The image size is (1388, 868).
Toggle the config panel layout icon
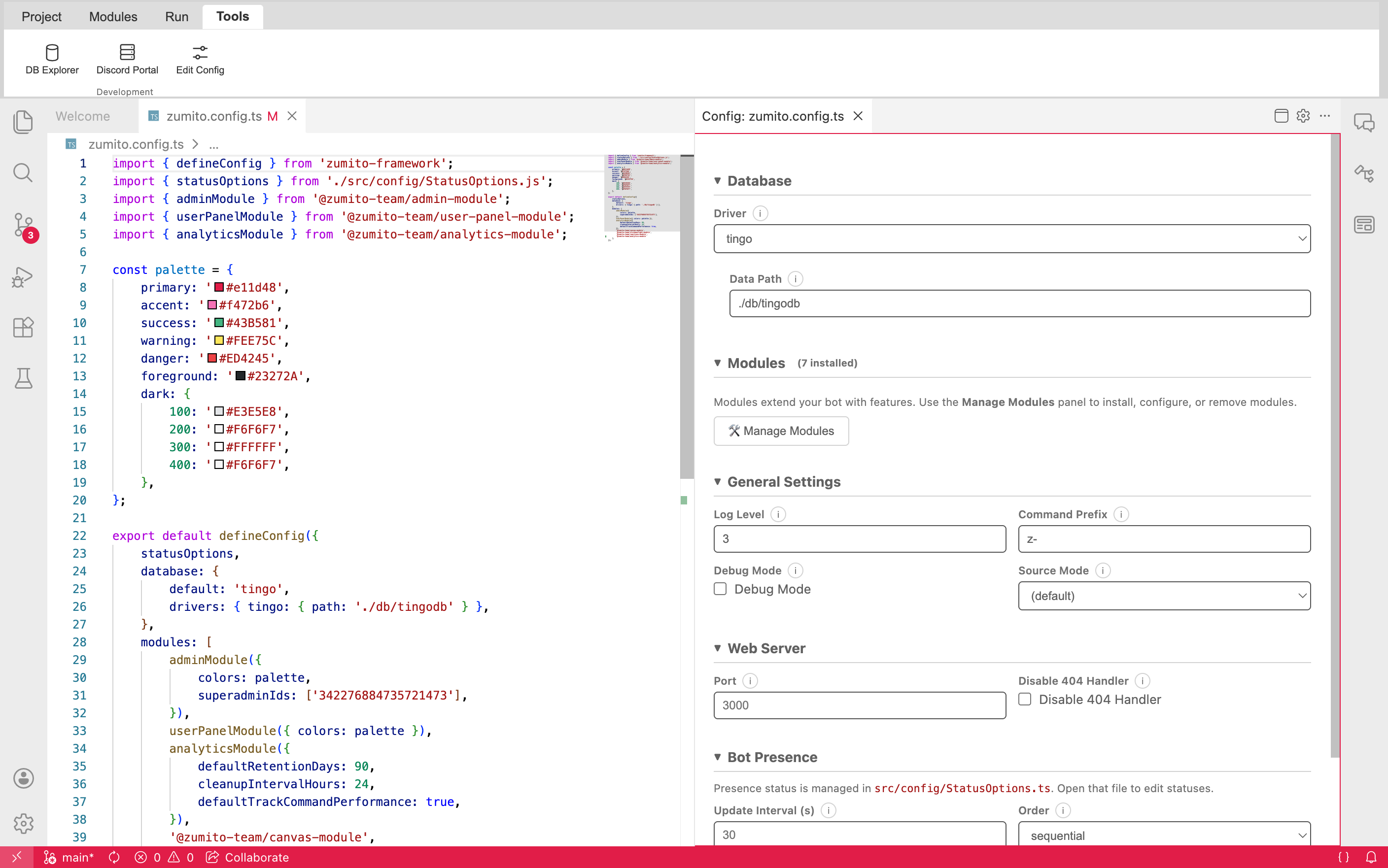click(x=1281, y=116)
